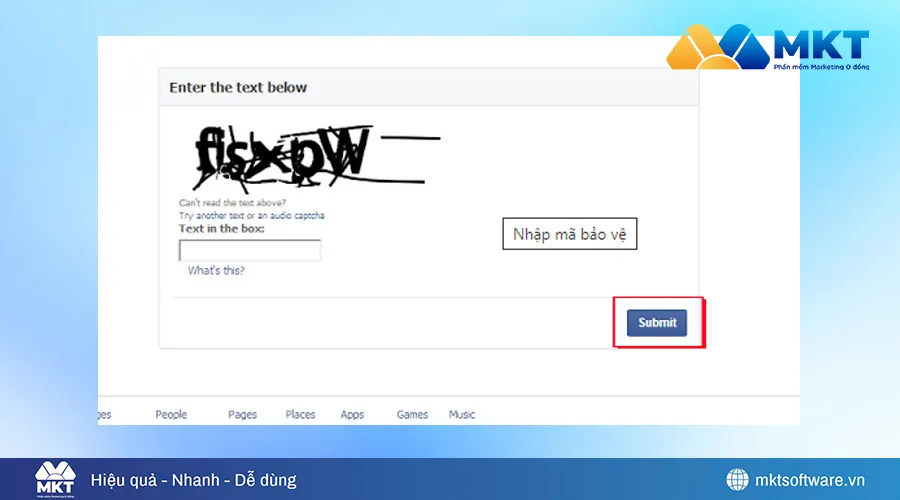Open the Pages footer tab
This screenshot has width=900, height=500.
[x=242, y=414]
